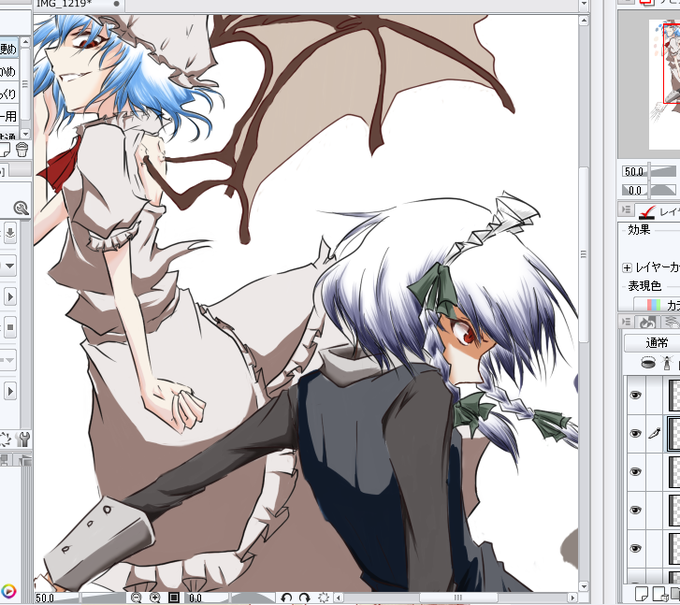Fit canvas to window with square icon

click(x=174, y=598)
